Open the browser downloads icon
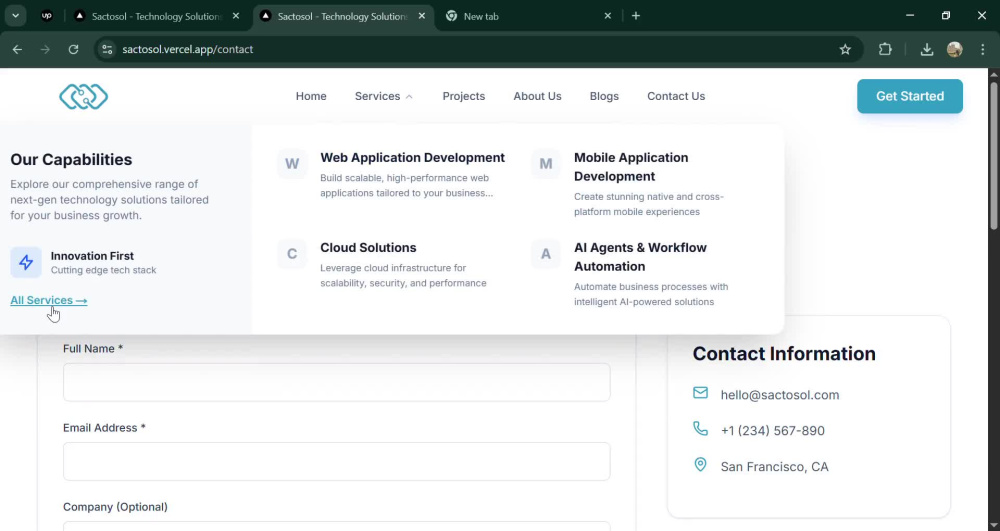The width and height of the screenshot is (1000, 531). click(x=927, y=49)
